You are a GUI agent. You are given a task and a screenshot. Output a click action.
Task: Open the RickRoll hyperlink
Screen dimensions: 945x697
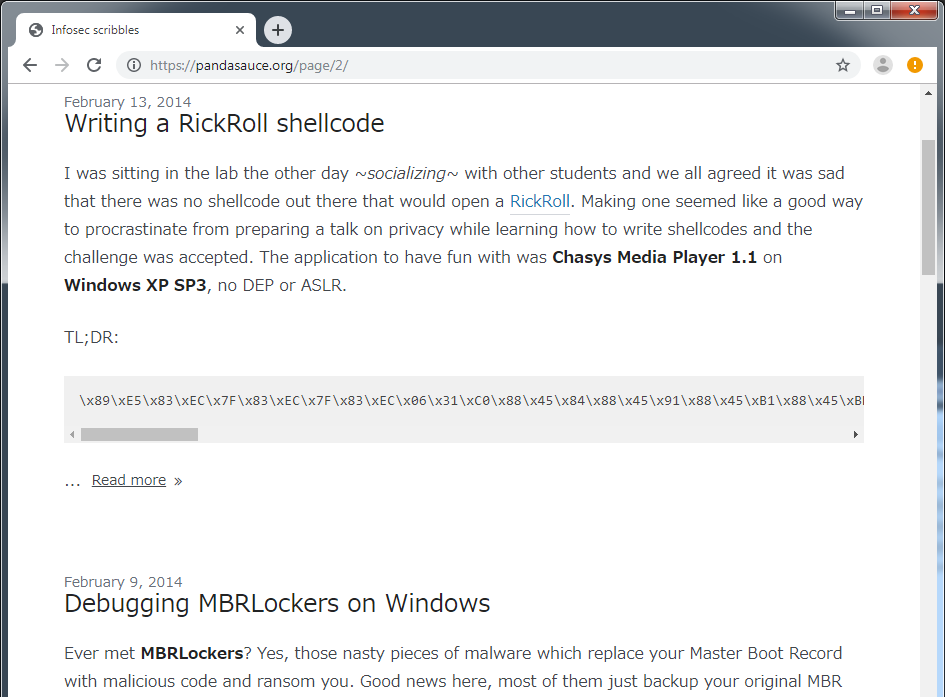point(539,201)
